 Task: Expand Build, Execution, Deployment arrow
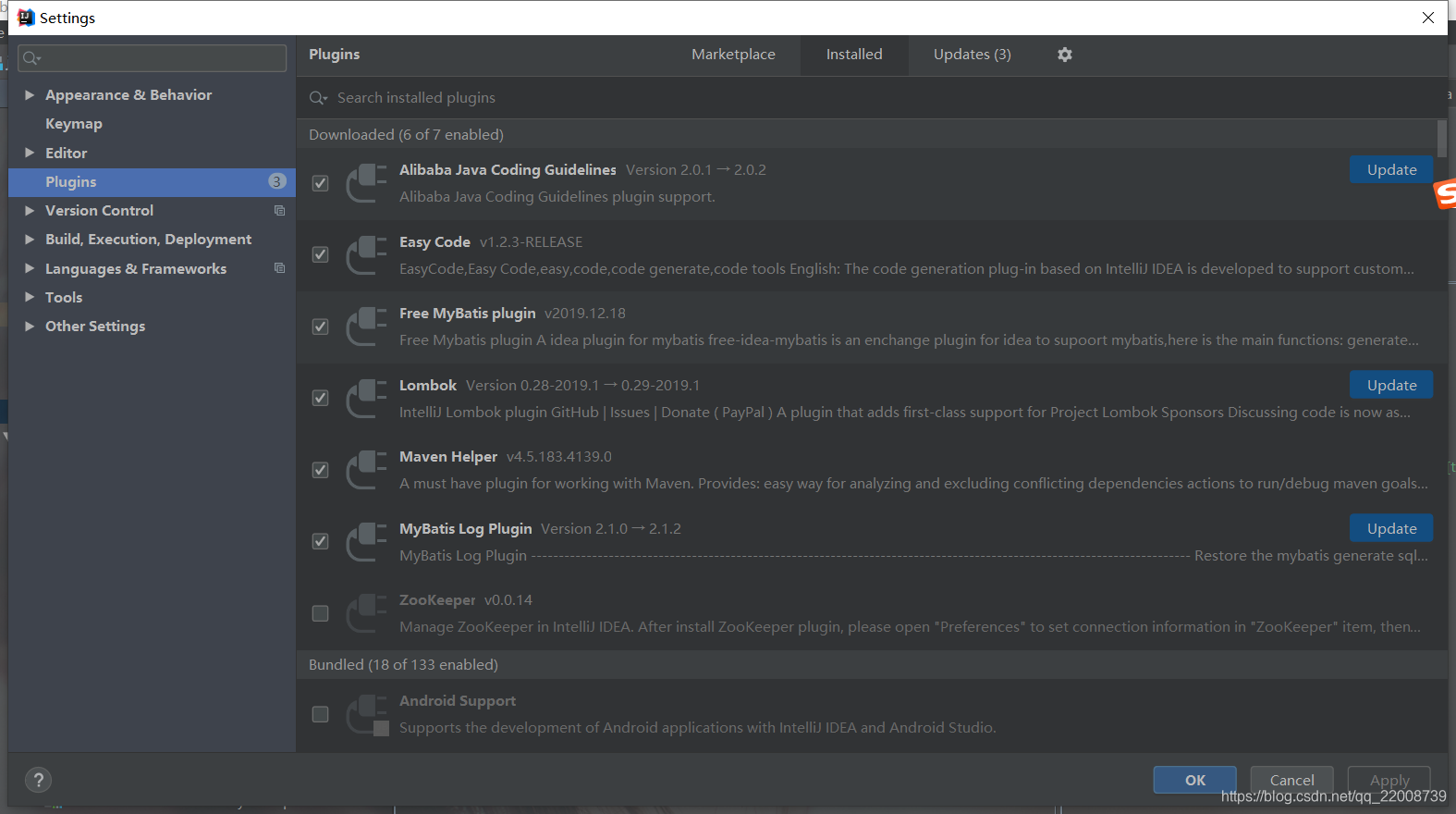click(x=30, y=240)
